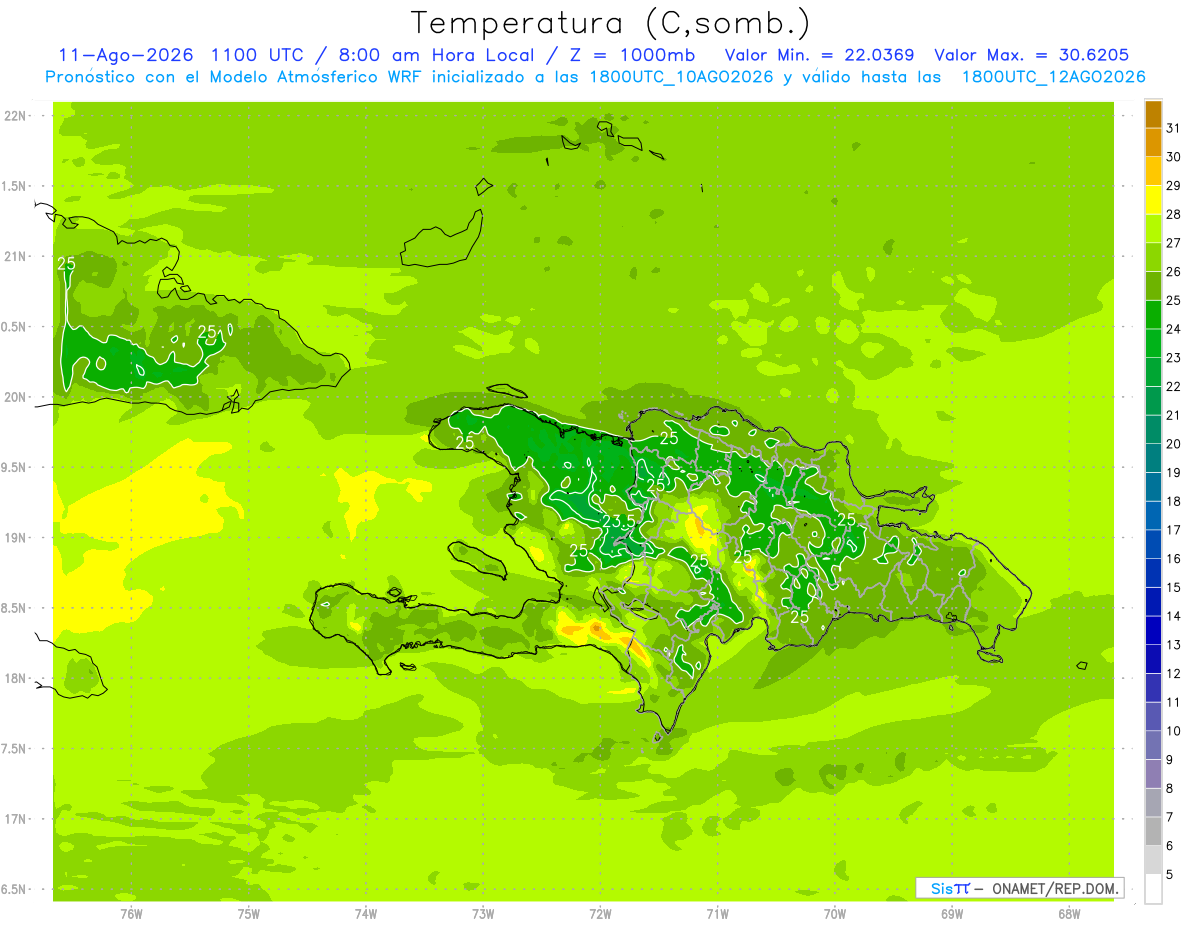The image size is (1200, 927).
Task: Click the '19N' latitude label
Action: point(15,538)
